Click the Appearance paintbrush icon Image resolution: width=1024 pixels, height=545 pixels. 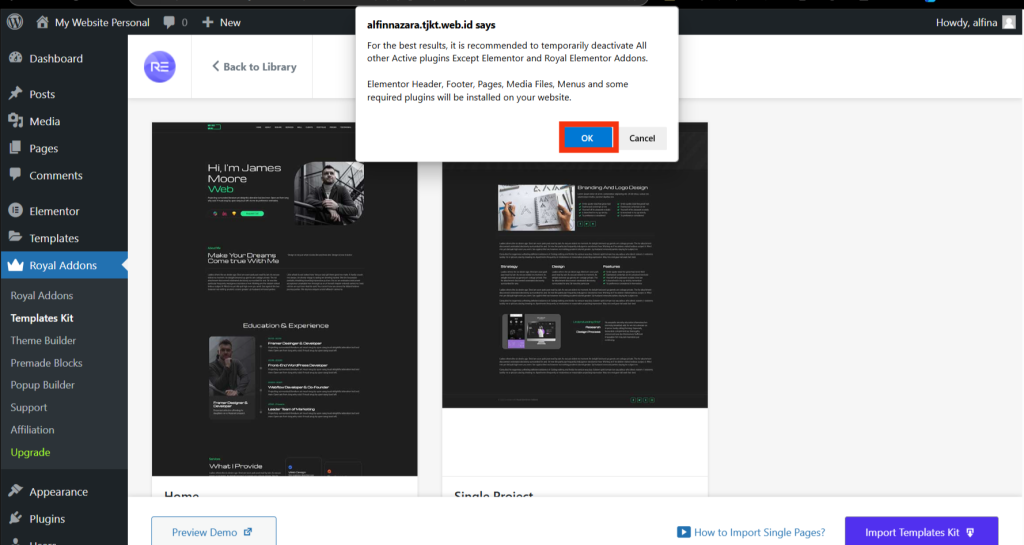(x=15, y=492)
